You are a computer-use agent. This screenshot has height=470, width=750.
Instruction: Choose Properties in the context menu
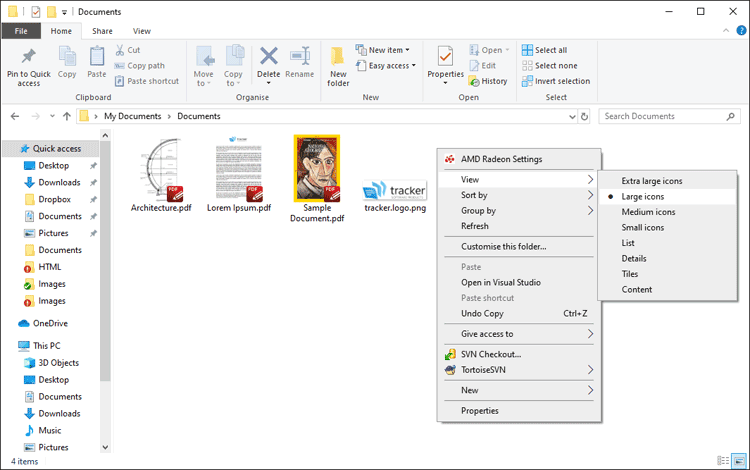pos(519,411)
